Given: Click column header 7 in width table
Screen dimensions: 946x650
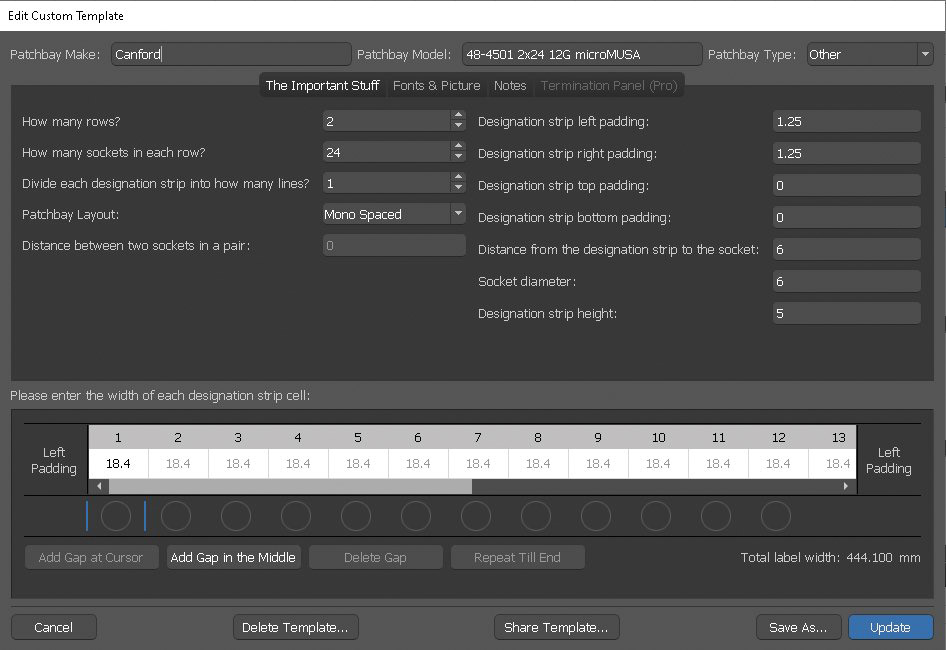Looking at the screenshot, I should point(478,437).
